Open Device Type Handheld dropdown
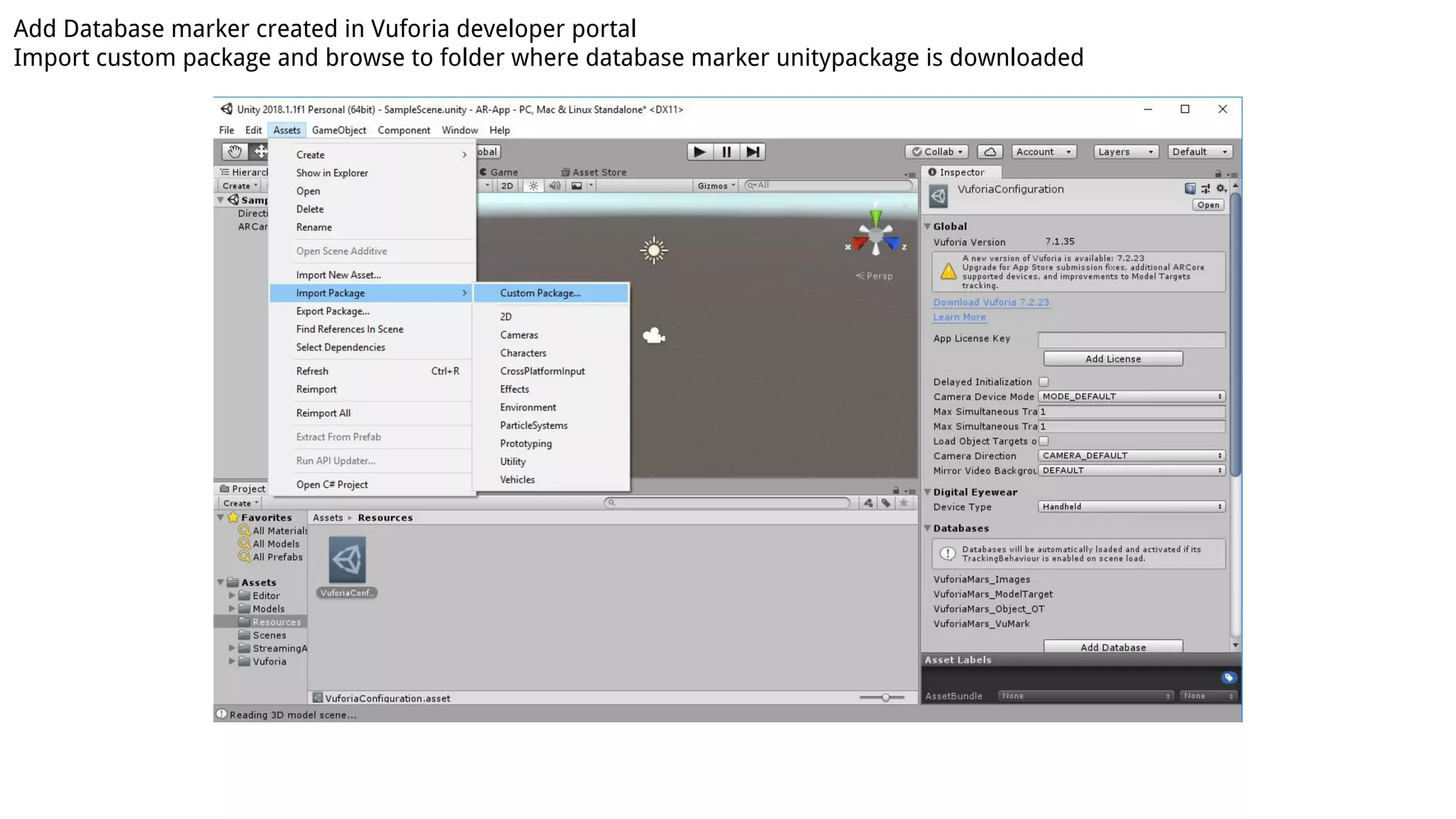The height and width of the screenshot is (819, 1456). pos(1131,507)
